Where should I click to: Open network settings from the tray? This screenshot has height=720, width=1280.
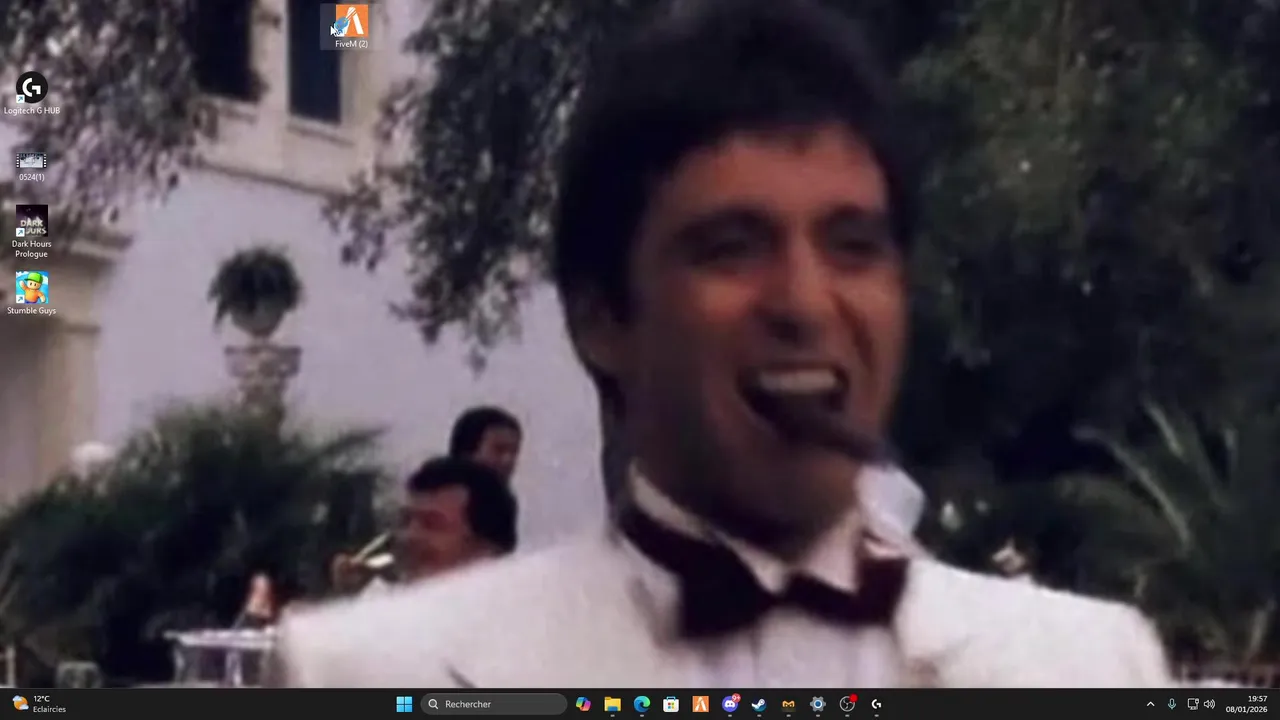click(x=1193, y=704)
